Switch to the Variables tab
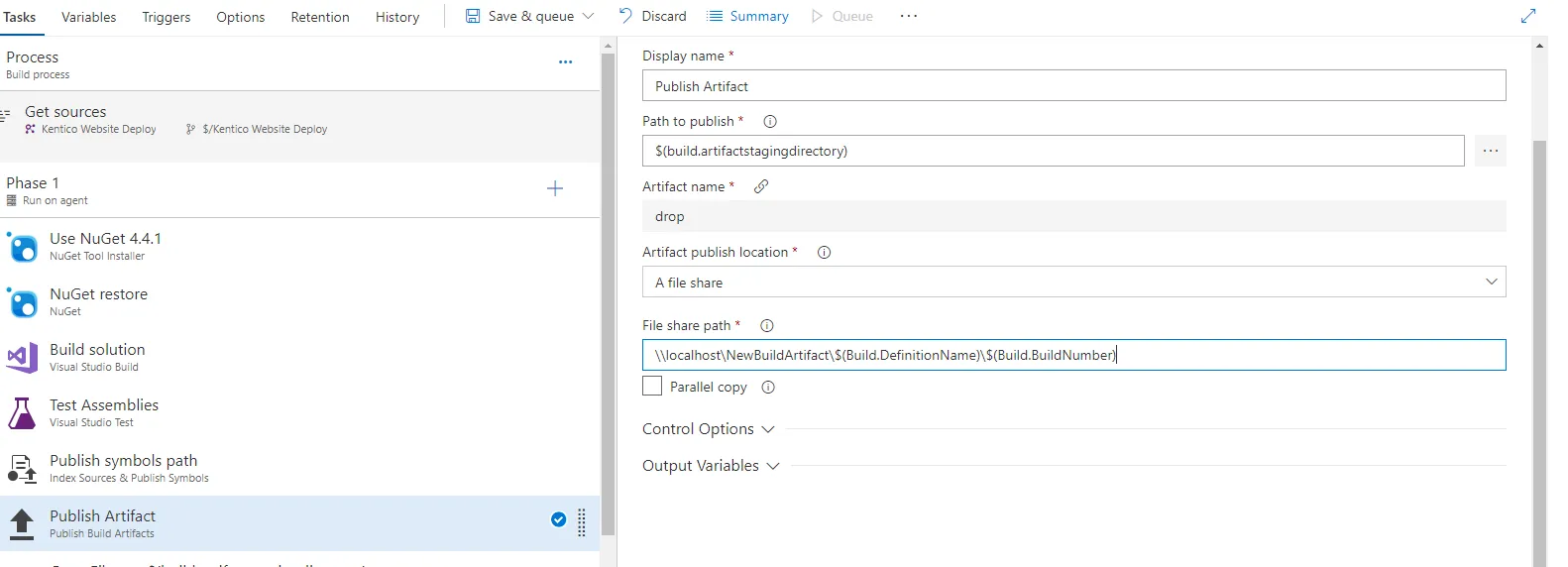This screenshot has width=1568, height=567. tap(88, 17)
